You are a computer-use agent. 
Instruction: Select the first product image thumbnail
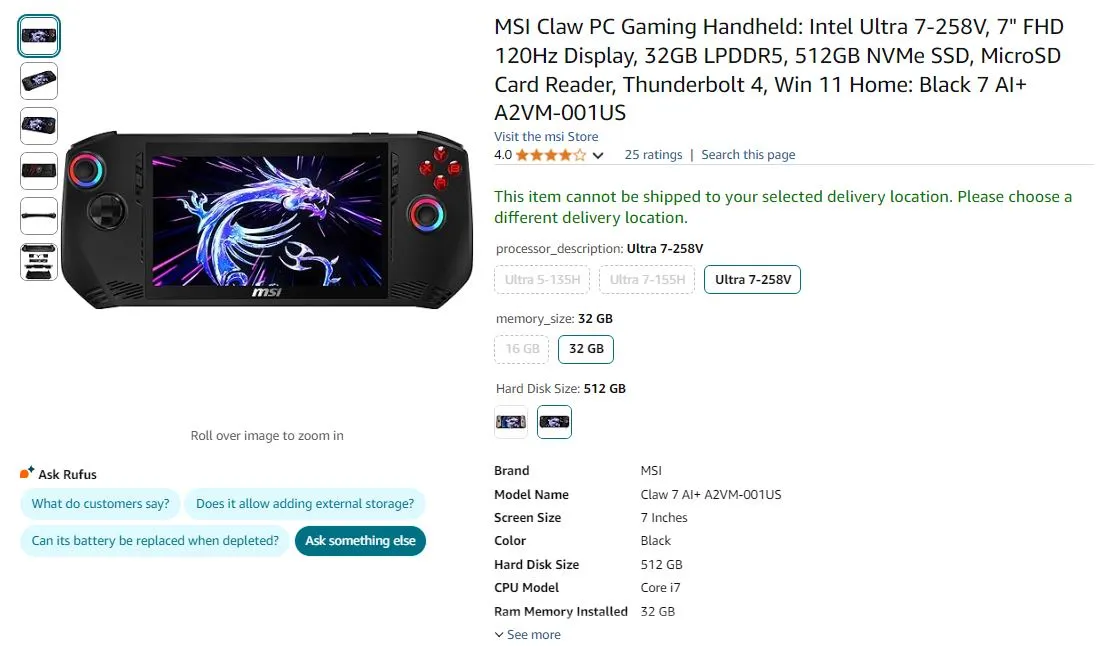38,35
